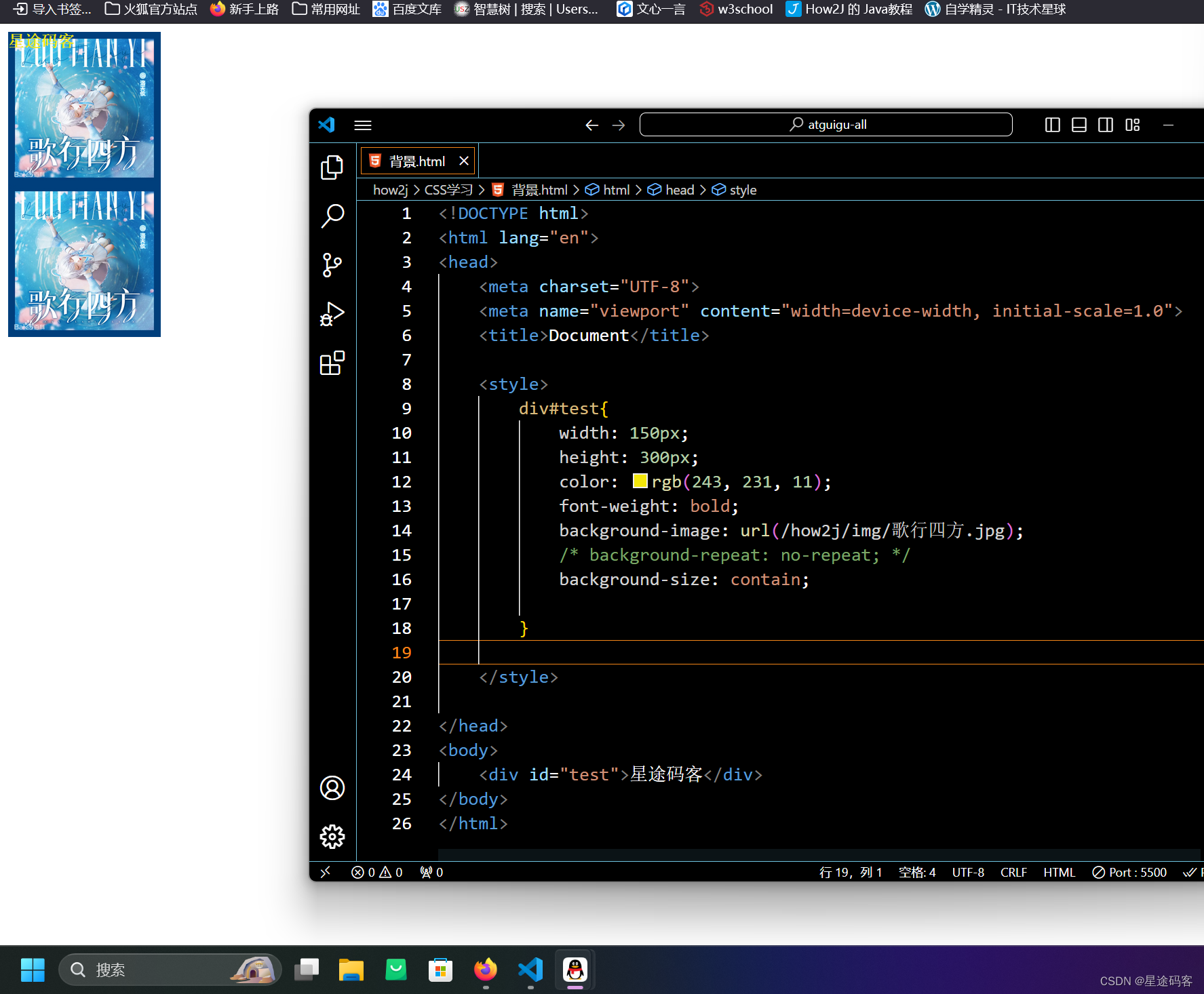The height and width of the screenshot is (994, 1204).
Task: Open Run and Debug view
Action: point(332,314)
